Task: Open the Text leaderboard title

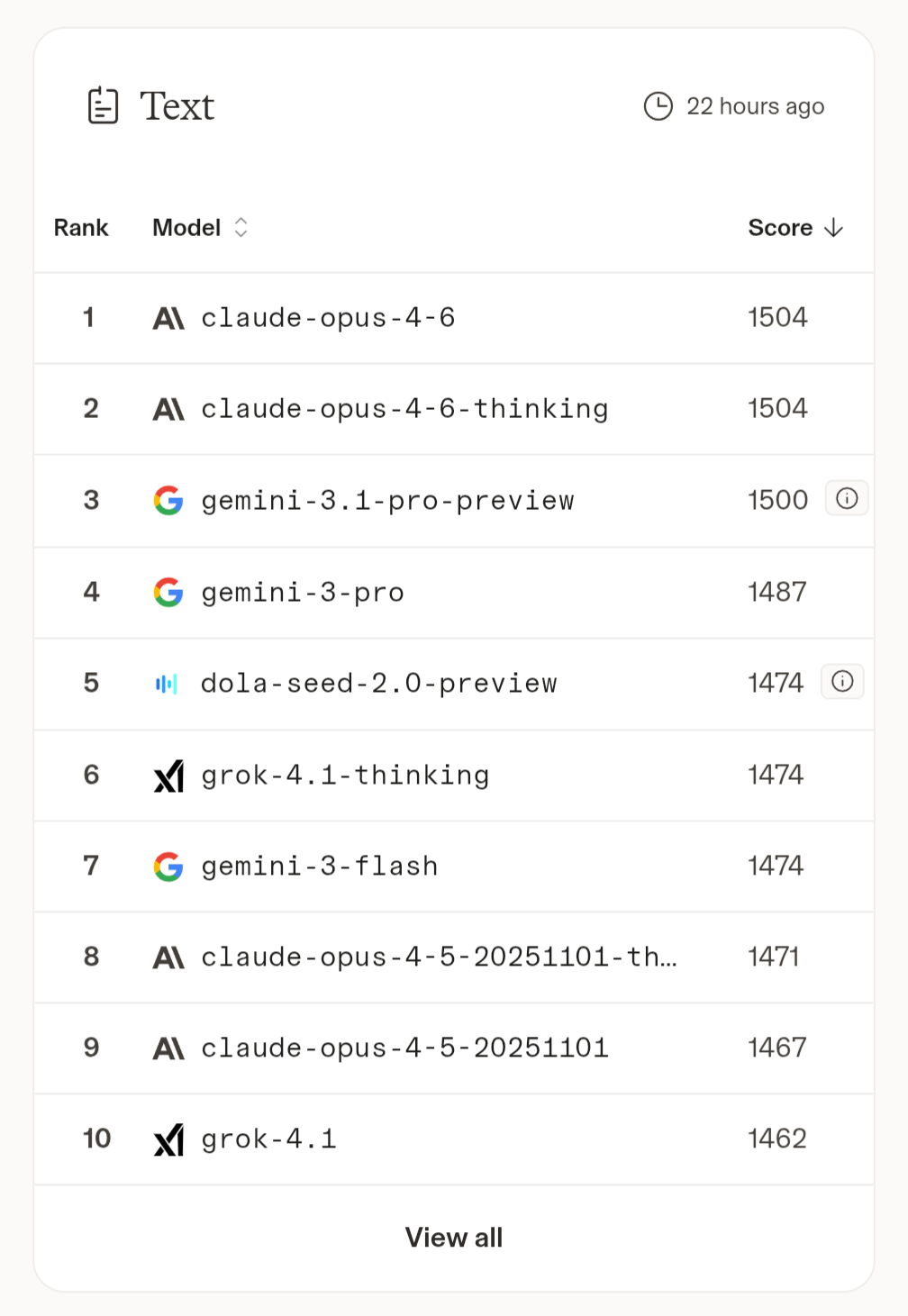Action: tap(177, 106)
